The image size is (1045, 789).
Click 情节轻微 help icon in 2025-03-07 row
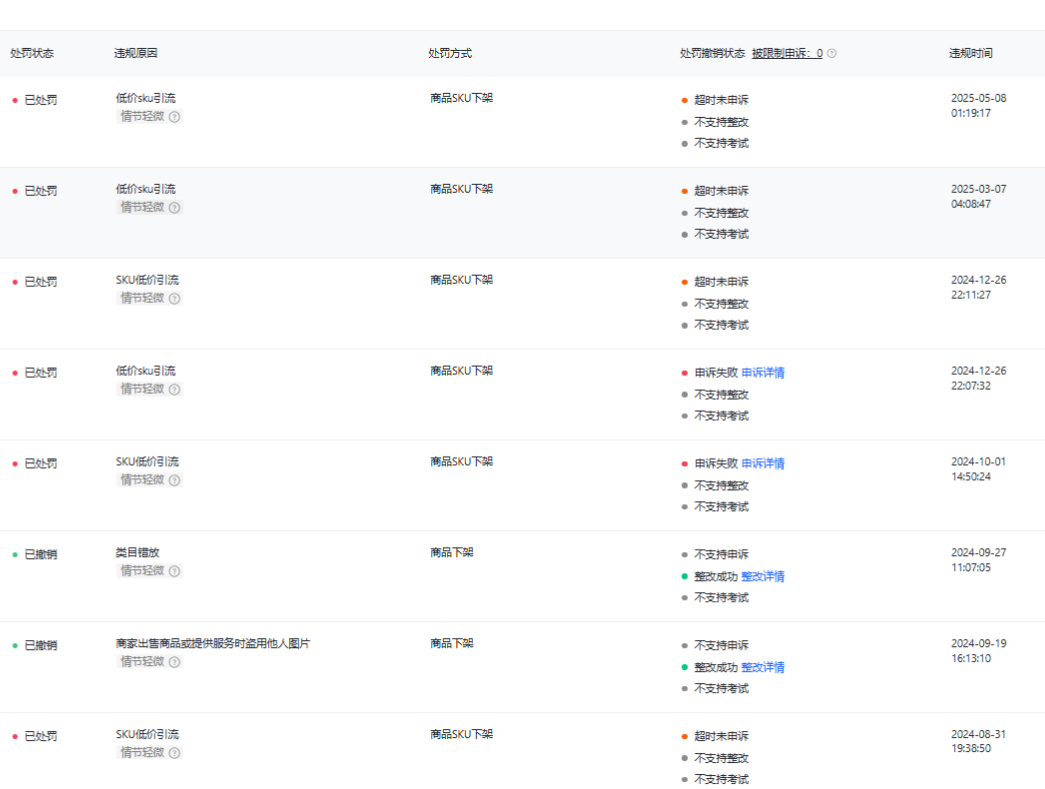coord(174,208)
